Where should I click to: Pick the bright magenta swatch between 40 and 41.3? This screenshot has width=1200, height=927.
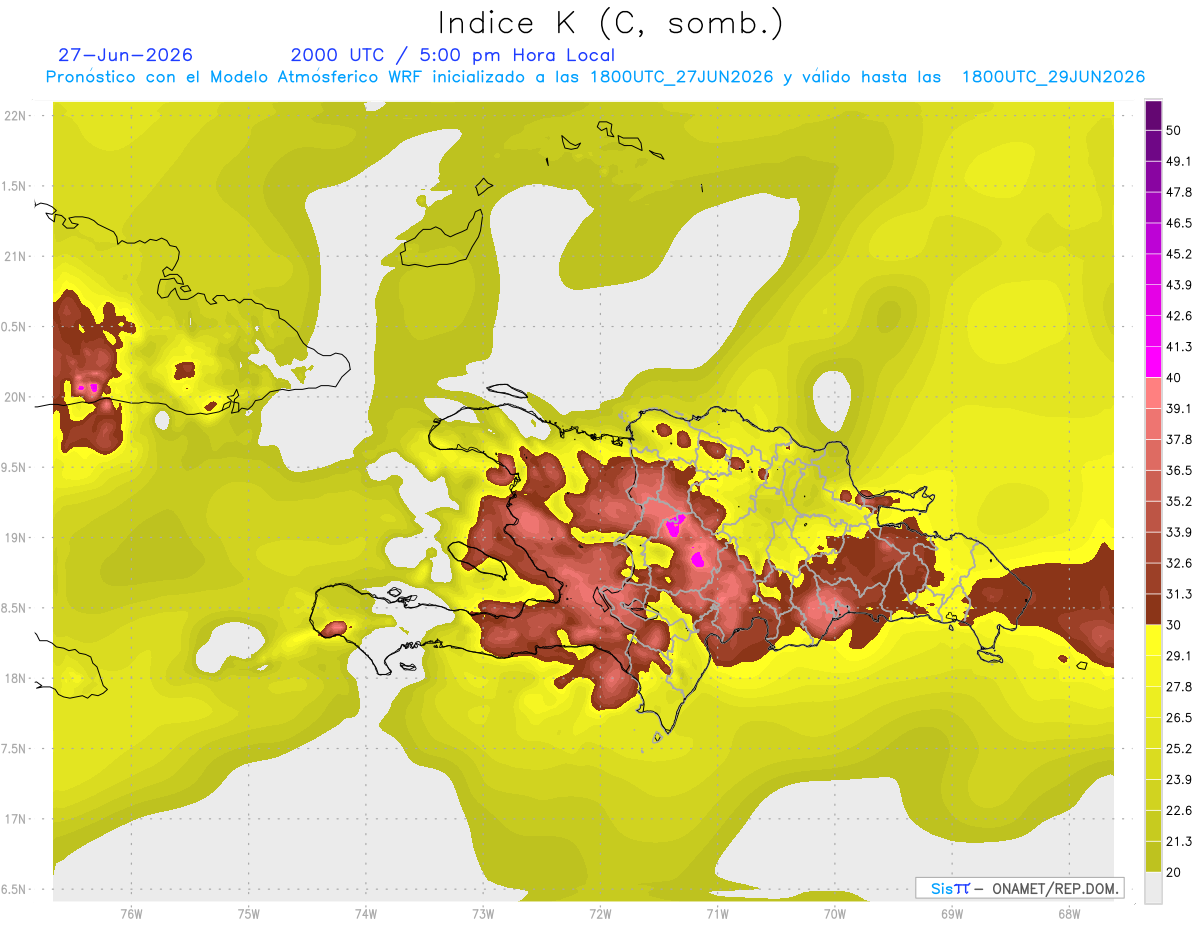point(1153,362)
